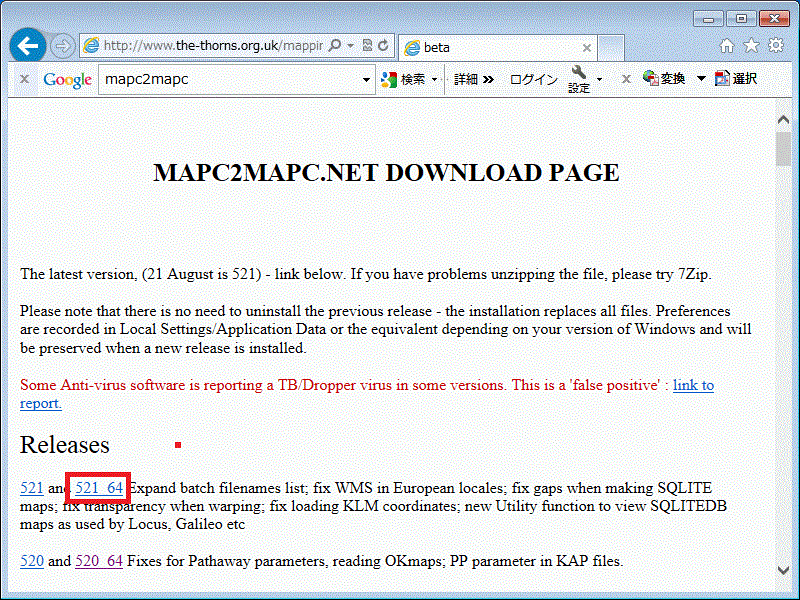
Task: Select the 'beta' browser tab
Action: click(497, 47)
